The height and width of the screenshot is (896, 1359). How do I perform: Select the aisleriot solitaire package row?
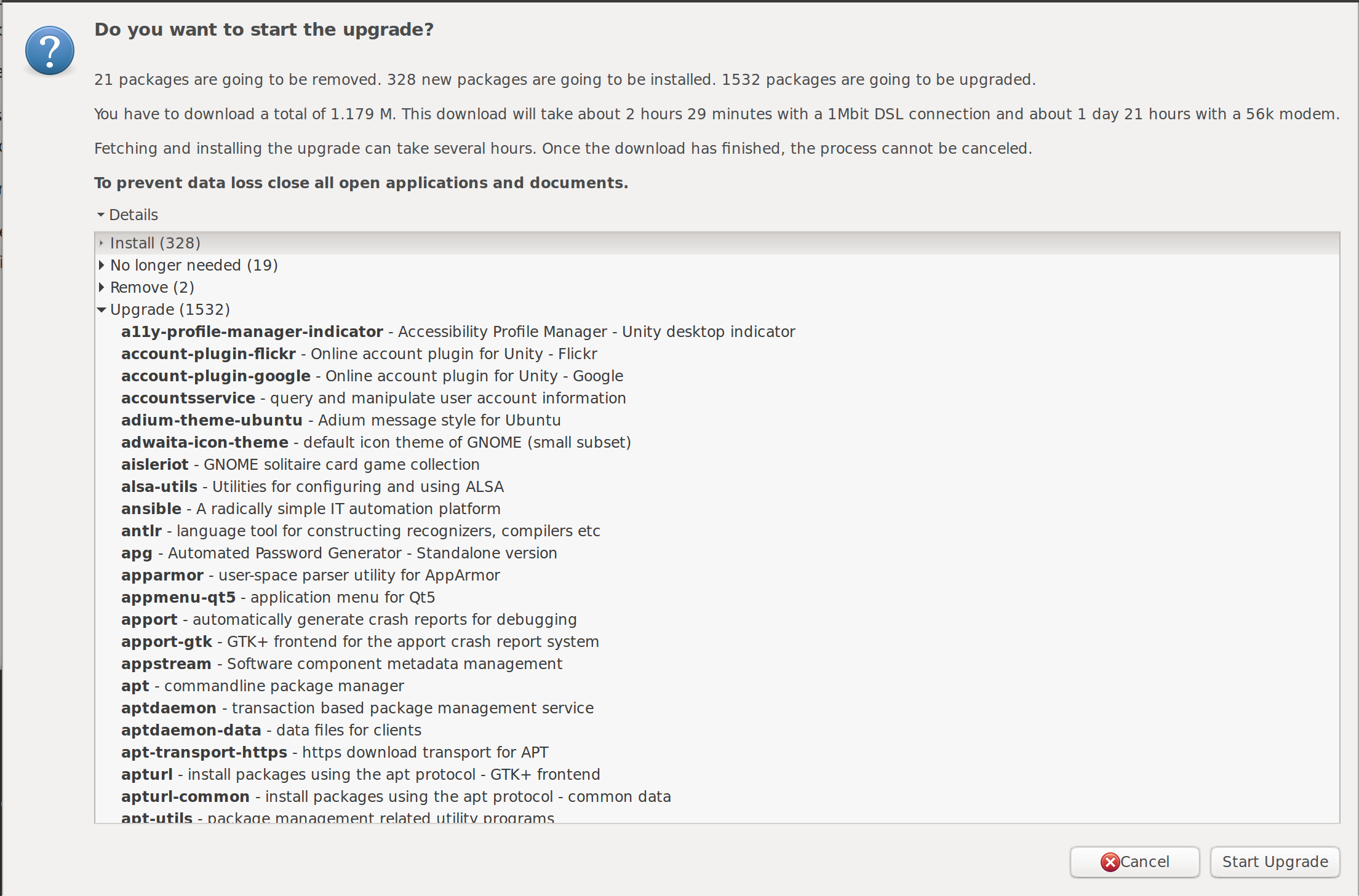(717, 464)
